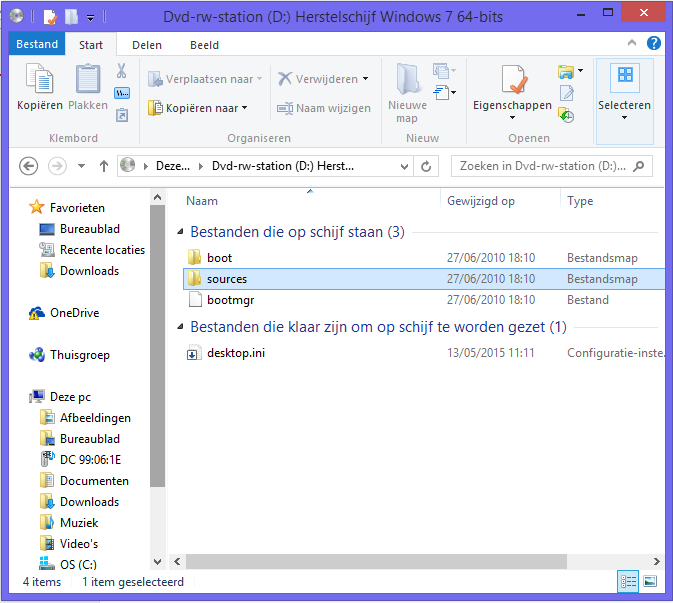Image resolution: width=673 pixels, height=603 pixels.
Task: Click Naam wijzigen button
Action: pyautogui.click(x=324, y=108)
